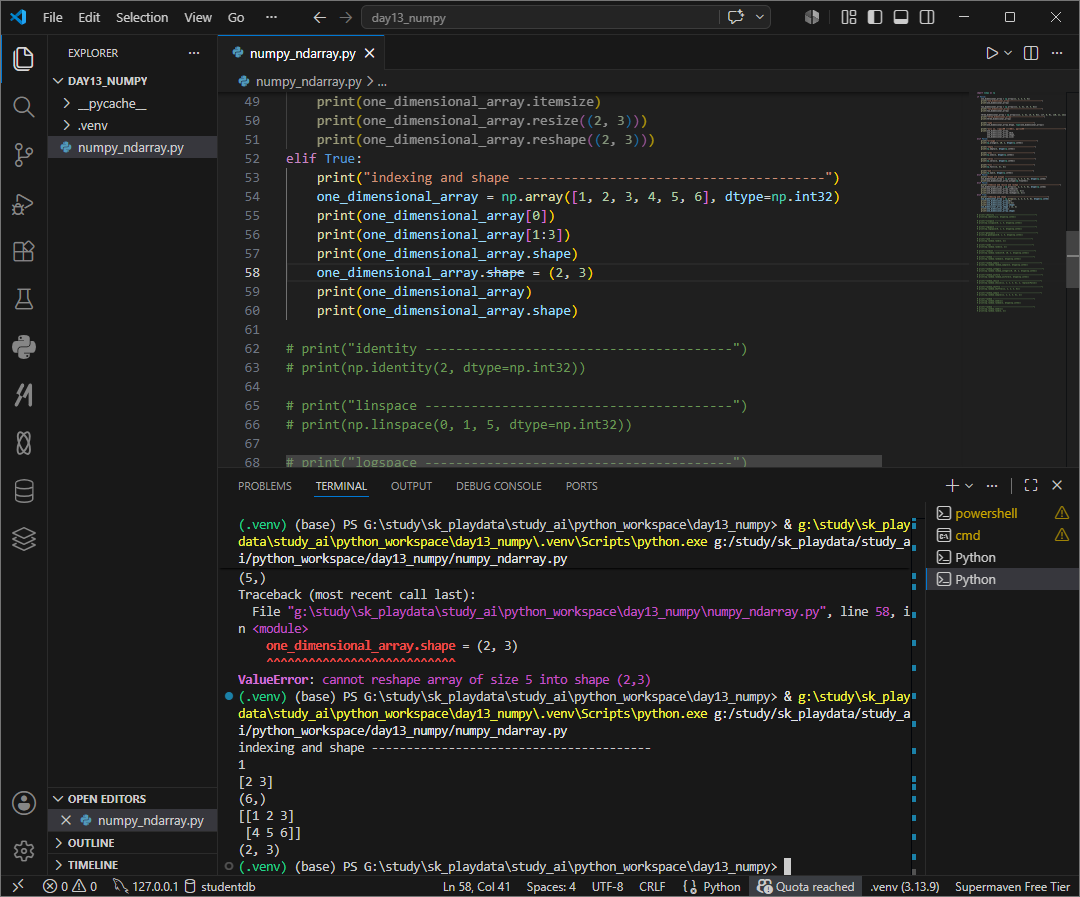
Task: Go back with the navigation arrow
Action: [x=319, y=18]
